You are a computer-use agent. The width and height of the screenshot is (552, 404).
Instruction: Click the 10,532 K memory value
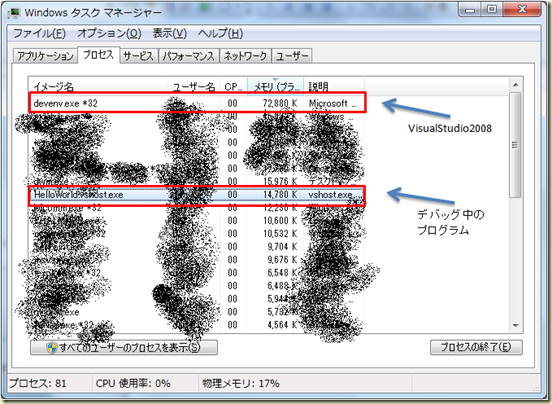(280, 234)
